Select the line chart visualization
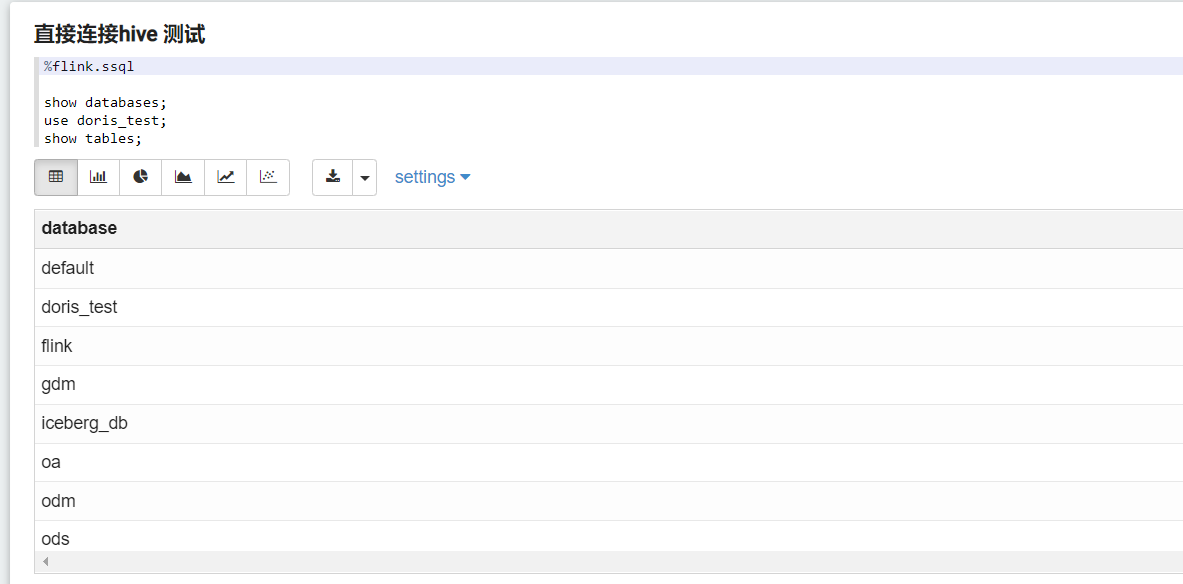 226,177
